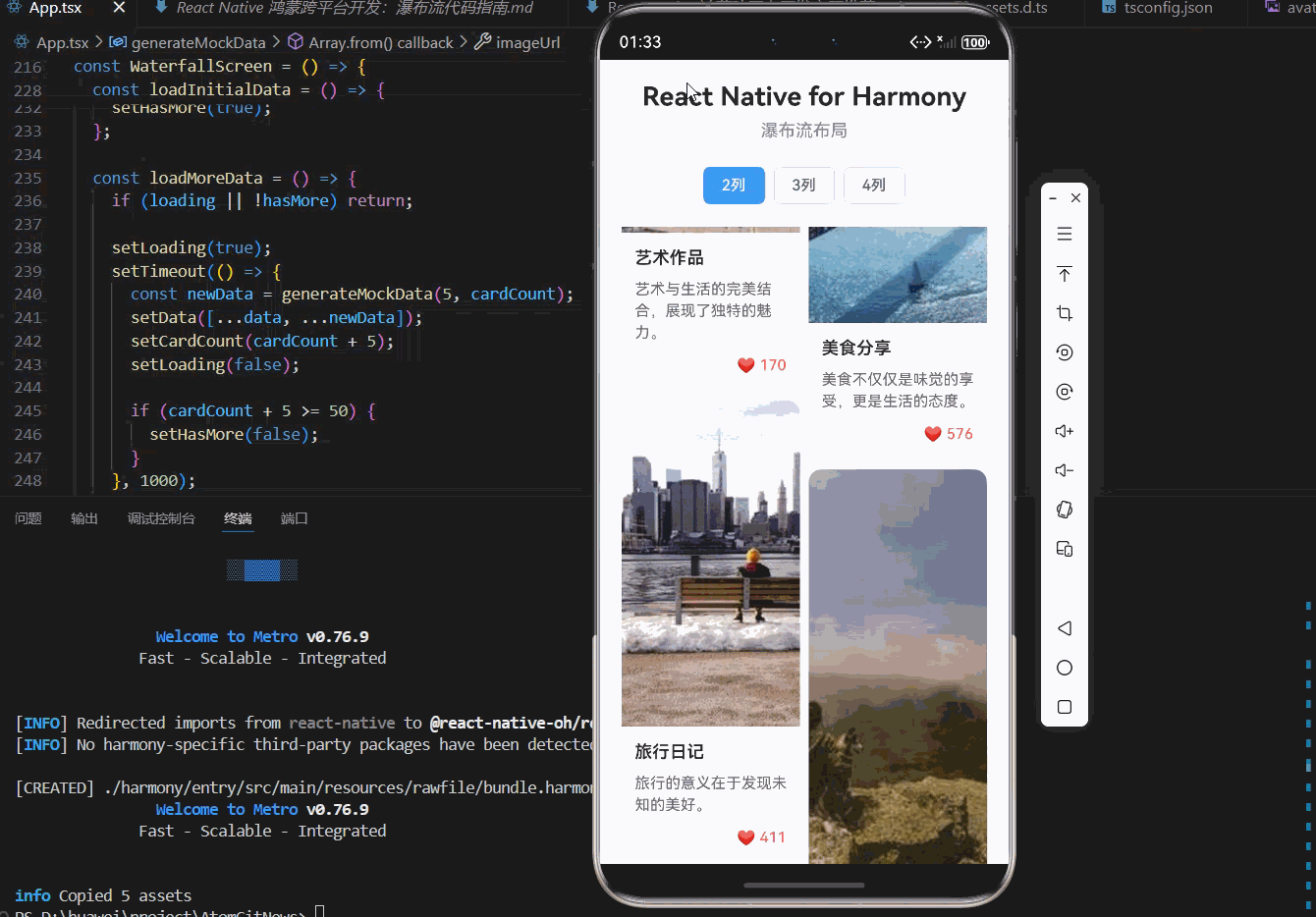The width and height of the screenshot is (1316, 917).
Task: Increase emulator volume
Action: tap(1065, 431)
